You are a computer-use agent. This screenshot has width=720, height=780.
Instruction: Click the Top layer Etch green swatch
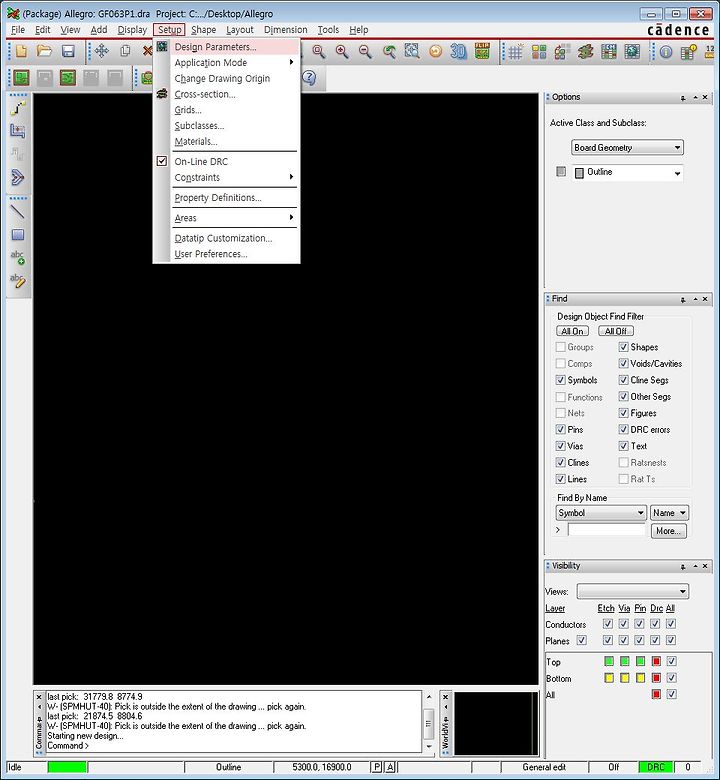[609, 661]
